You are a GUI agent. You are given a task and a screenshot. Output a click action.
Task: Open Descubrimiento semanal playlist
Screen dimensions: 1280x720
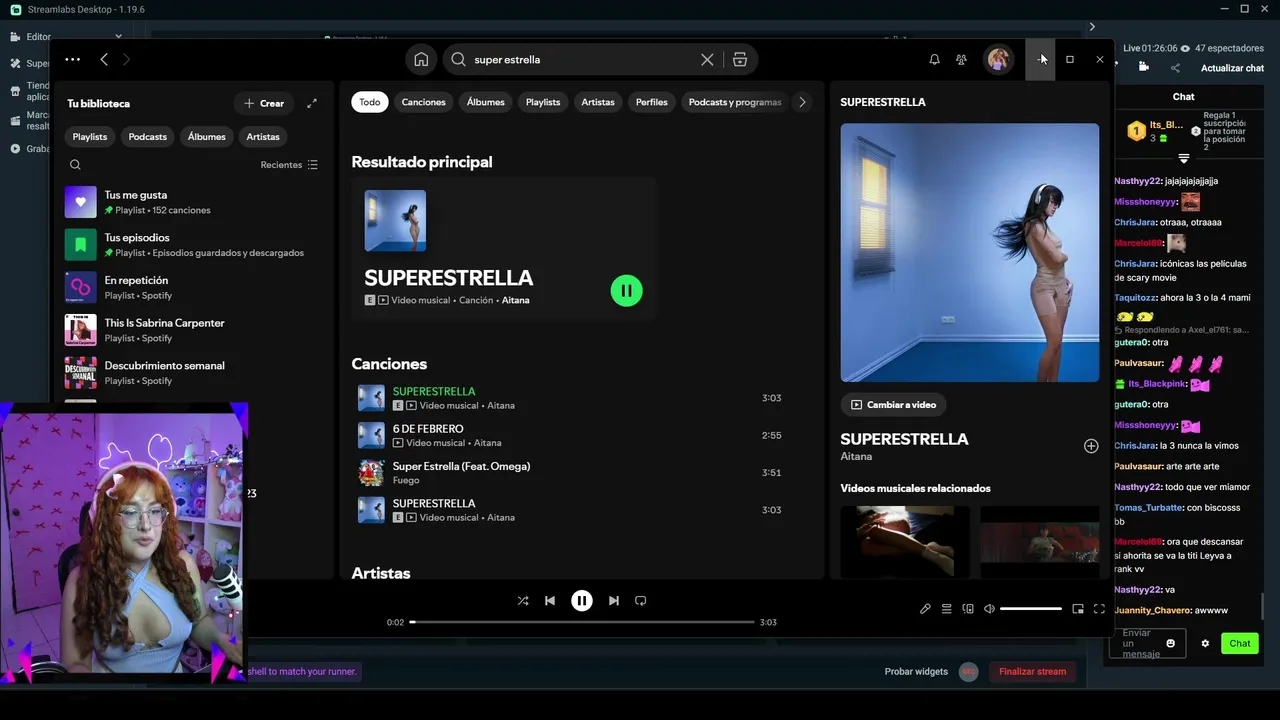click(192, 373)
